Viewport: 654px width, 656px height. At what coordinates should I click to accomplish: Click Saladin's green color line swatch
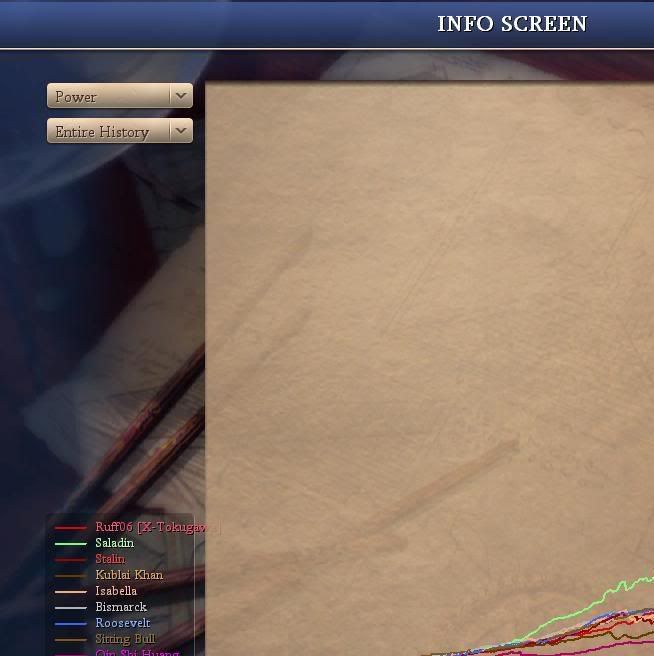[x=71, y=544]
